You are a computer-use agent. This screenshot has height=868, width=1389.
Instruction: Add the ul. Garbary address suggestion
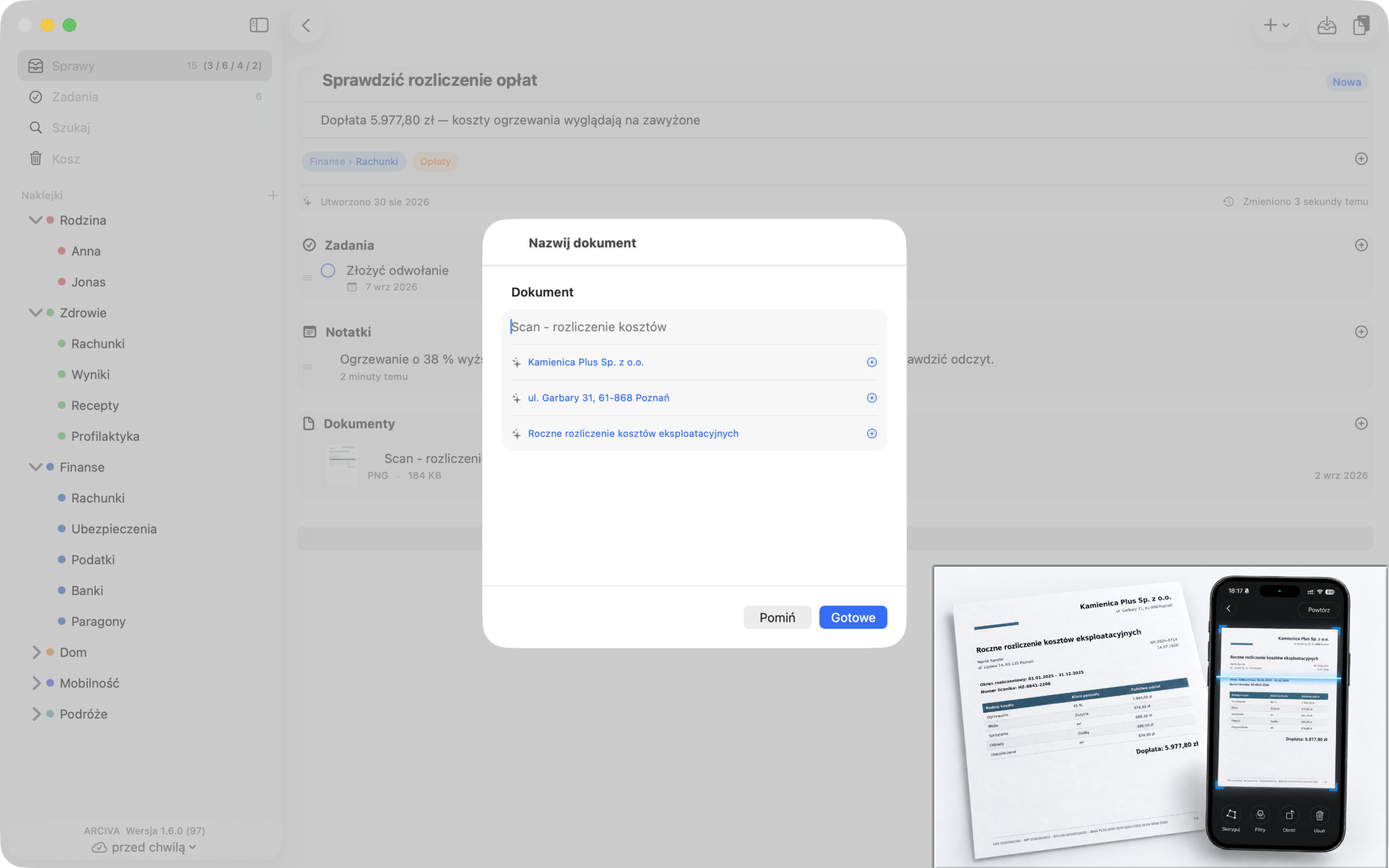point(871,398)
